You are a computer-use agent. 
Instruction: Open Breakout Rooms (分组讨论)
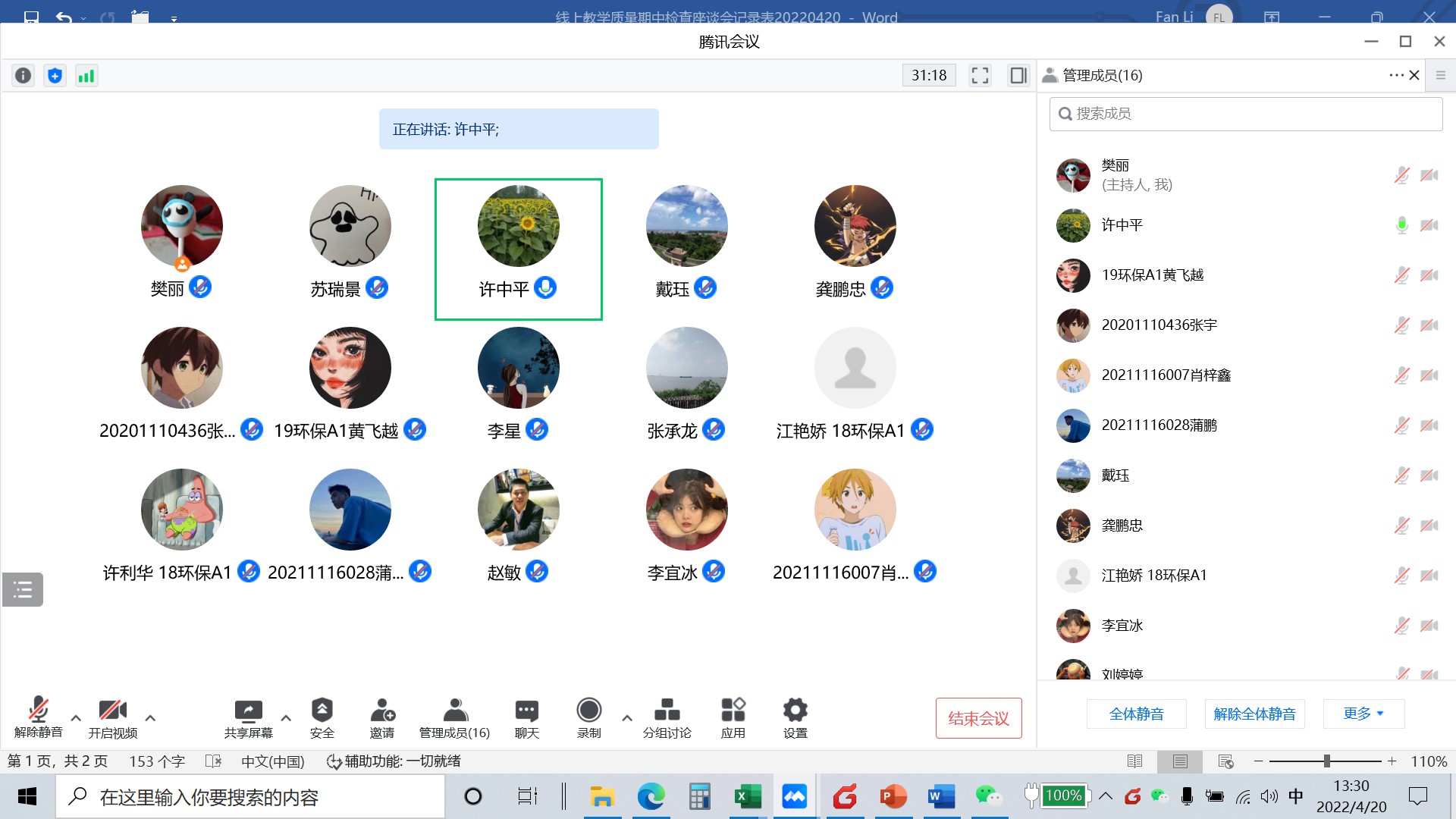pos(667,717)
